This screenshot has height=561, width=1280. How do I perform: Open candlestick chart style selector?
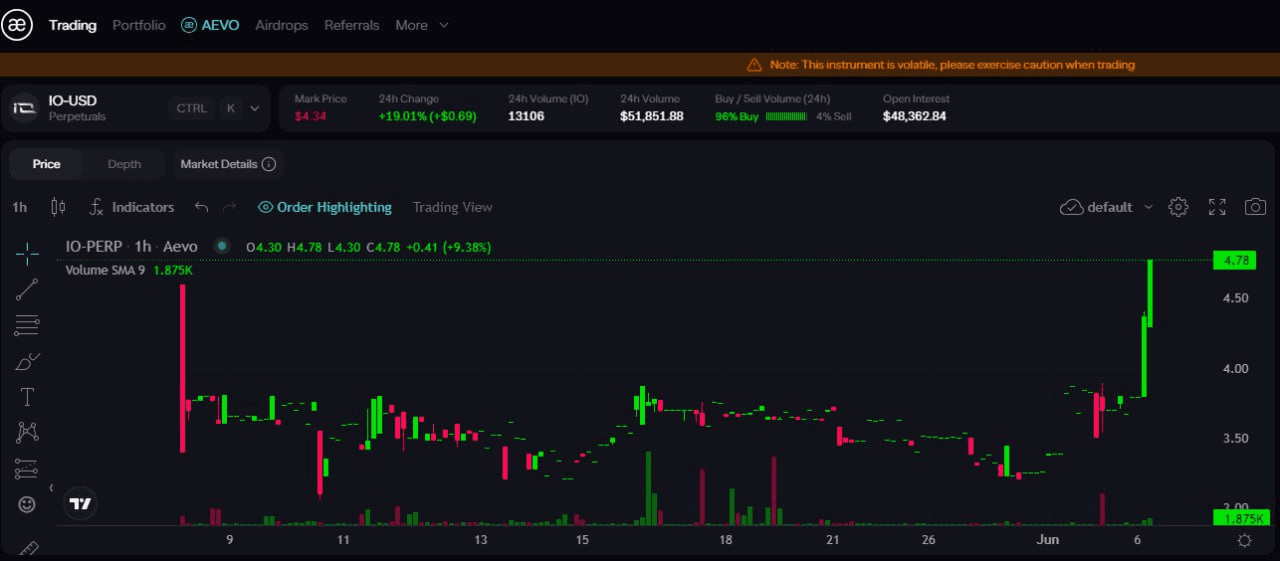pos(58,207)
